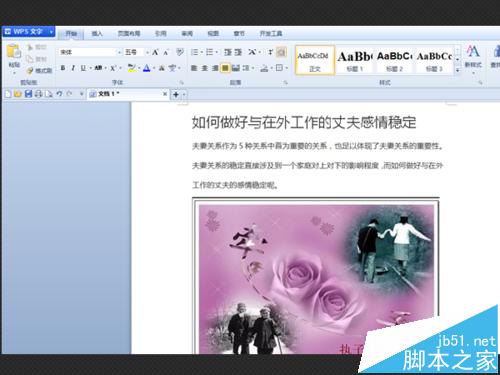Switch to the Developer Tools tab
This screenshot has height=375, width=500.
(271, 33)
